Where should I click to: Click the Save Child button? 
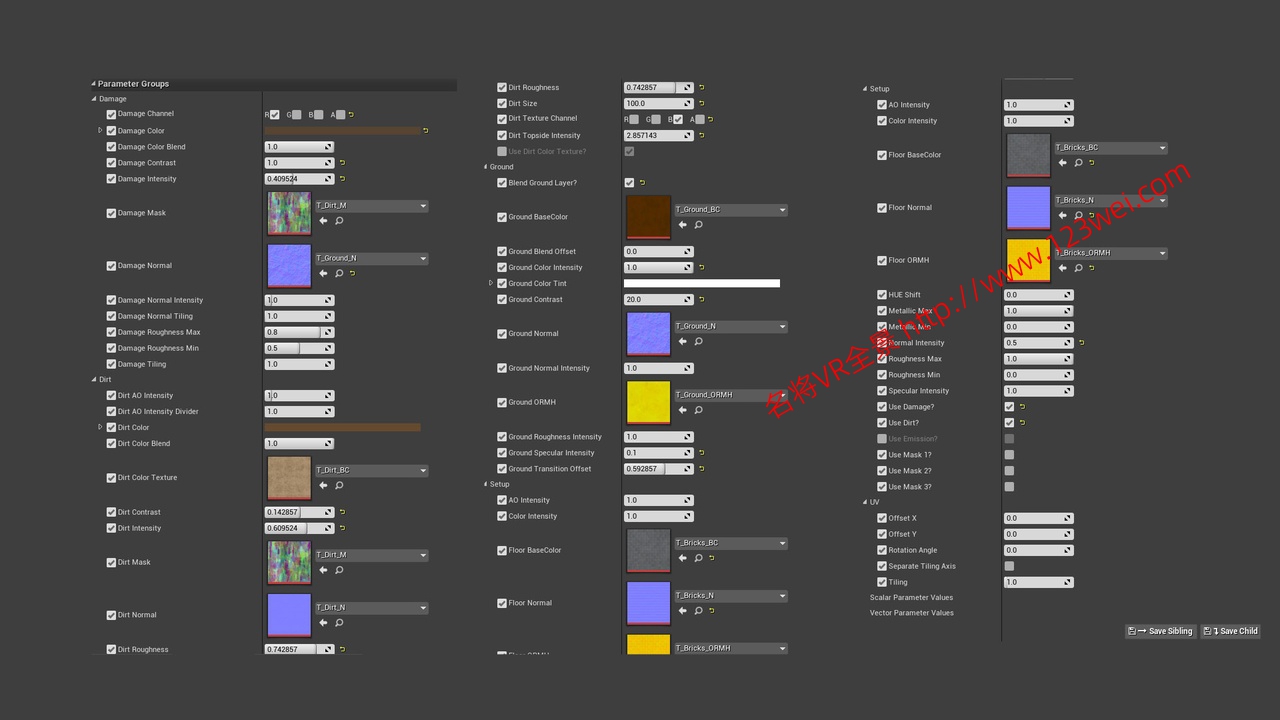pos(1230,631)
